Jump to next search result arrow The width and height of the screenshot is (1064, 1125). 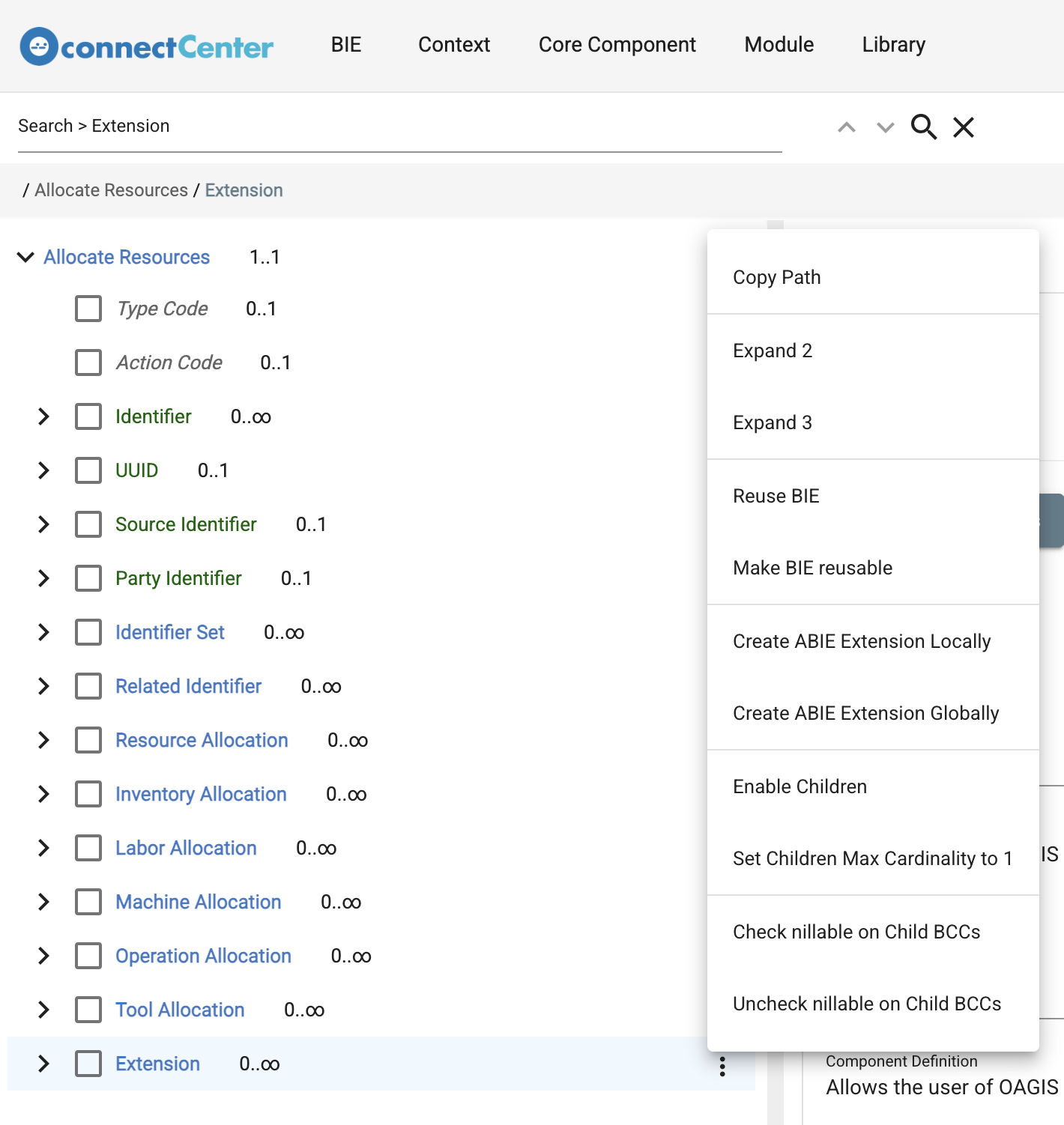[x=886, y=127]
